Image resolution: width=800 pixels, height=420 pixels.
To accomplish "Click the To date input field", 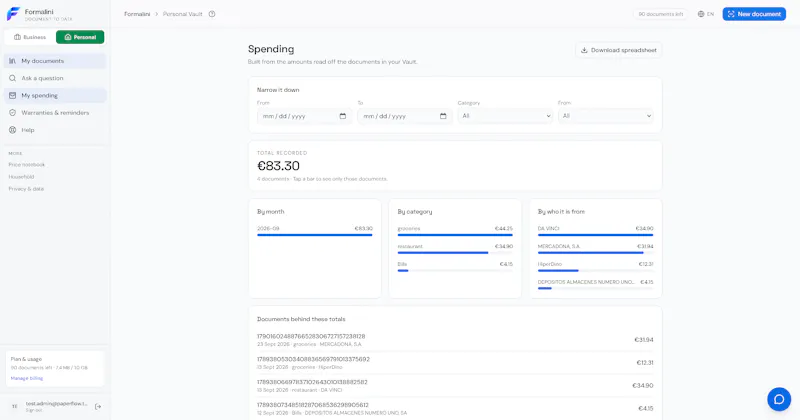I will [405, 116].
